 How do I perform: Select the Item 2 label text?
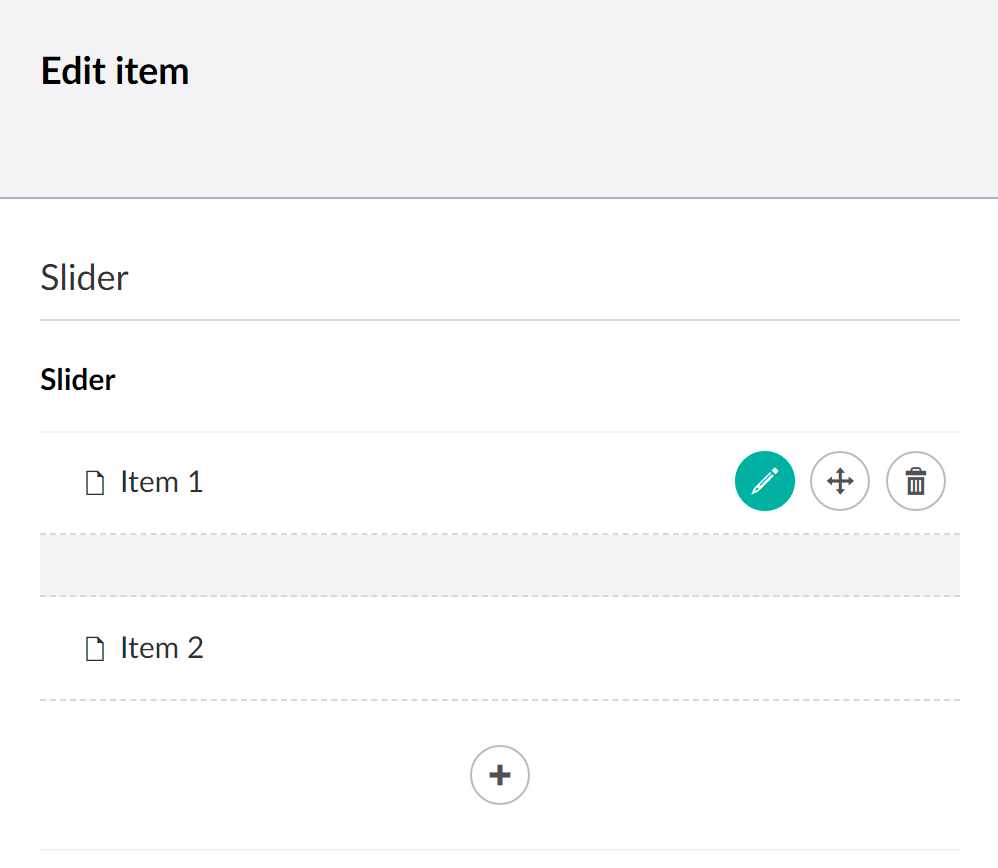162,648
